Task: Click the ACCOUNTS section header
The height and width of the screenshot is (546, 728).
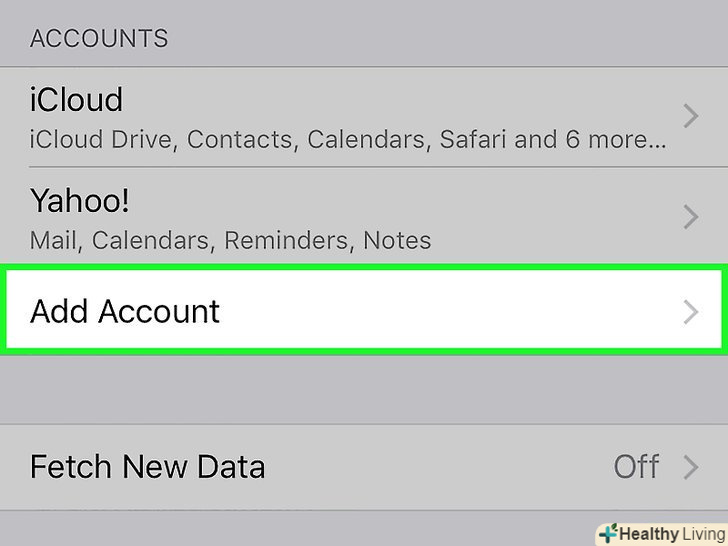Action: [x=99, y=39]
